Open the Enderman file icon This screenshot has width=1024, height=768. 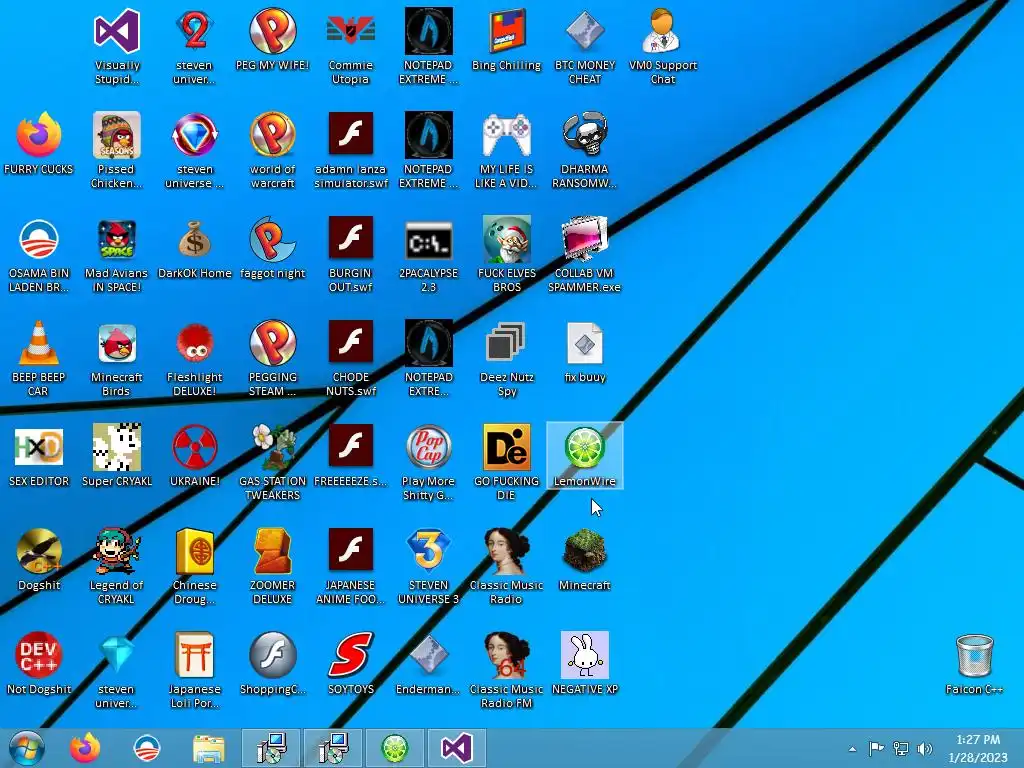[428, 664]
